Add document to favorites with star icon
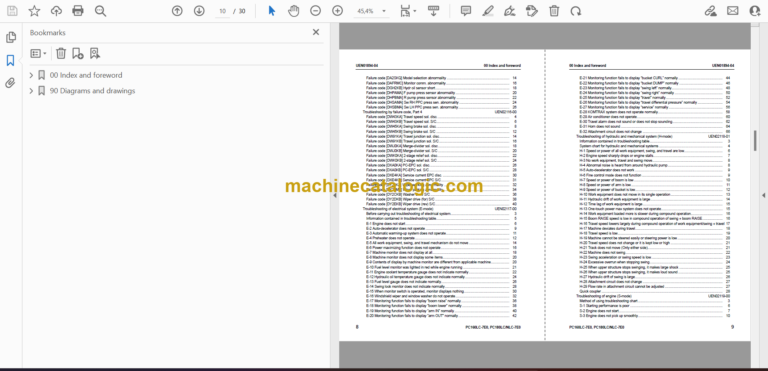This screenshot has width=768, height=371. (x=34, y=11)
